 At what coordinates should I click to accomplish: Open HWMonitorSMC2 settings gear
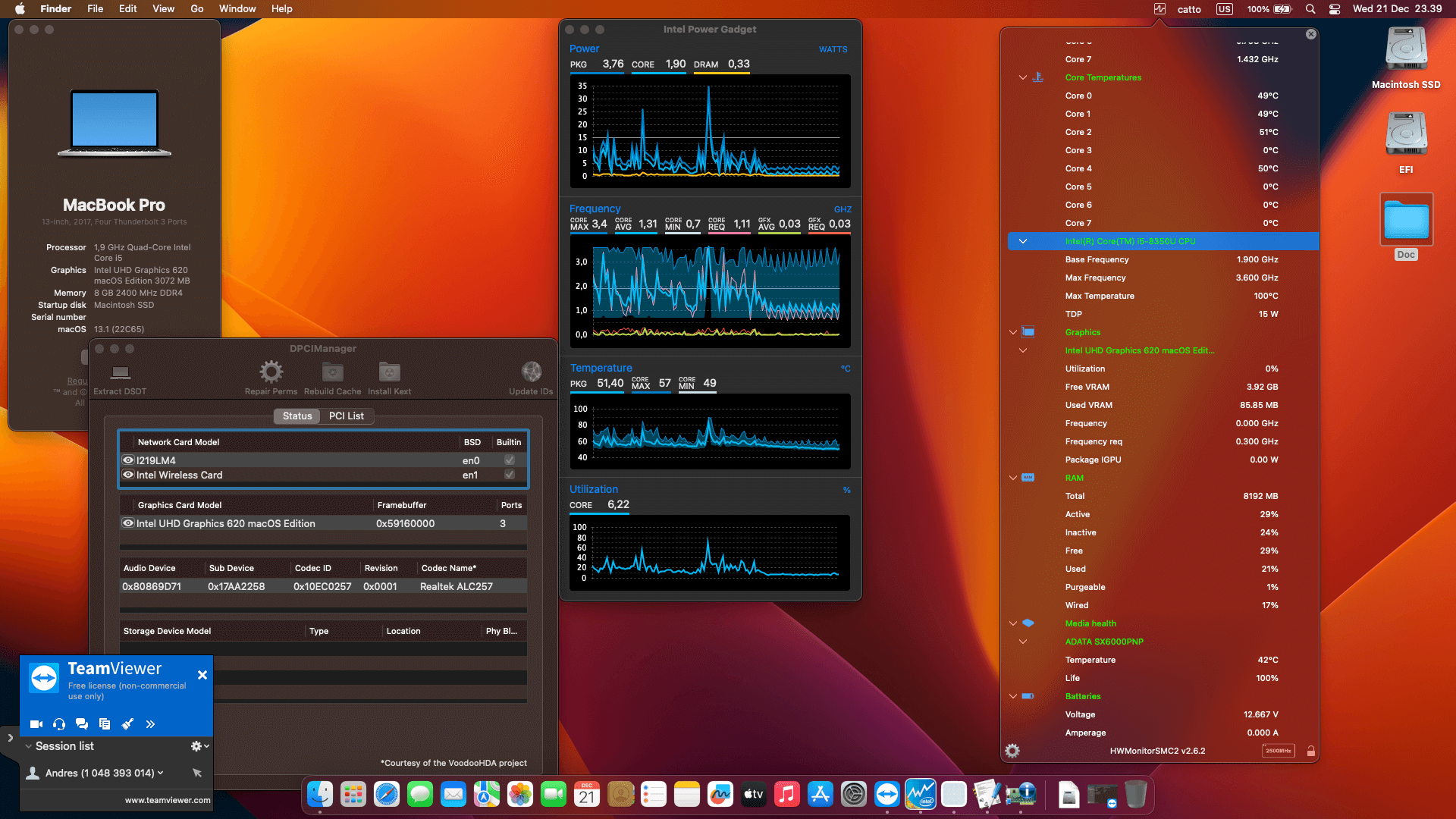pos(1012,751)
